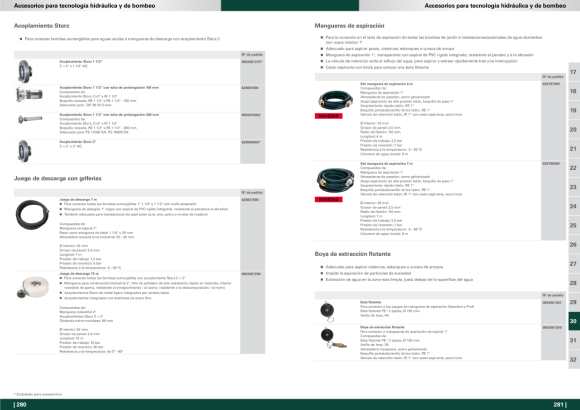Screen dimensions: 580x410
Task: Click the Acoplamiento Storz 2" product image
Action: (x=24, y=151)
